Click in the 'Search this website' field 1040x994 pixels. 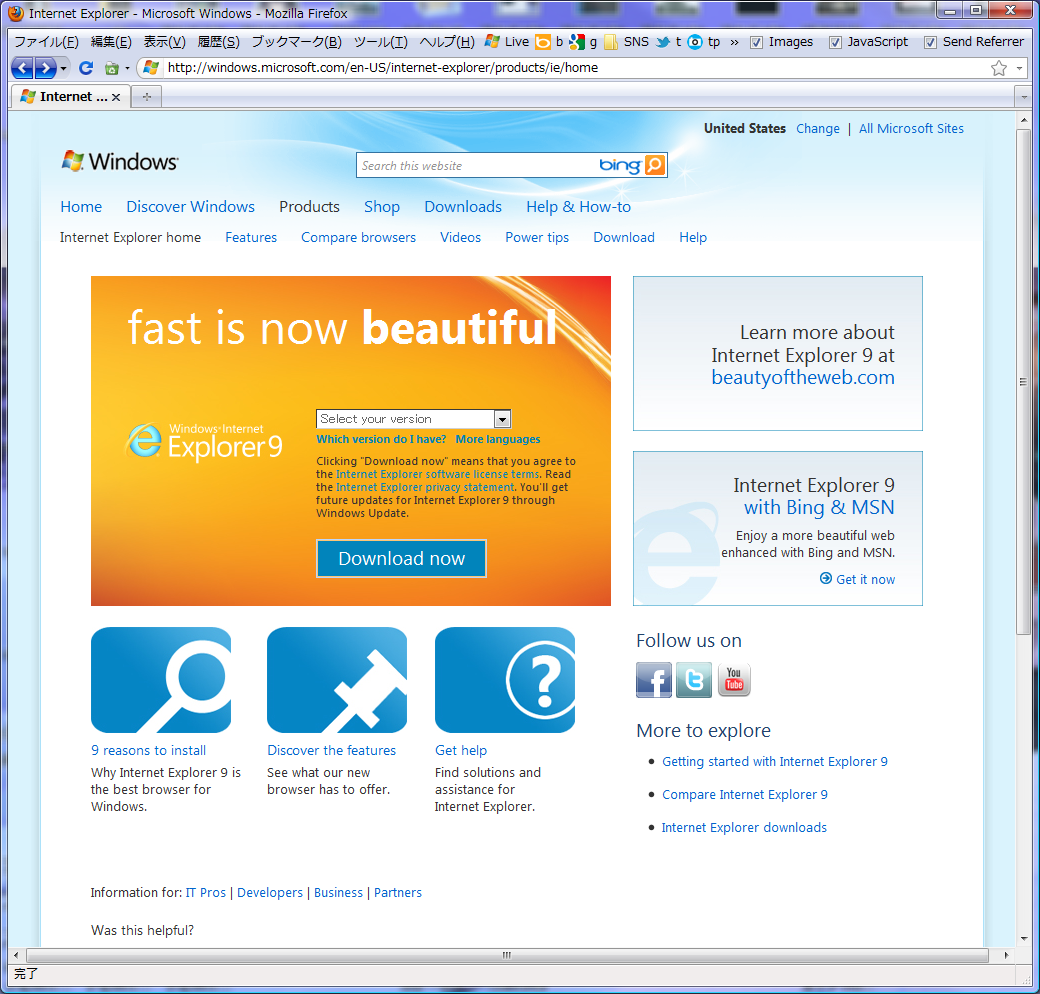pos(476,166)
